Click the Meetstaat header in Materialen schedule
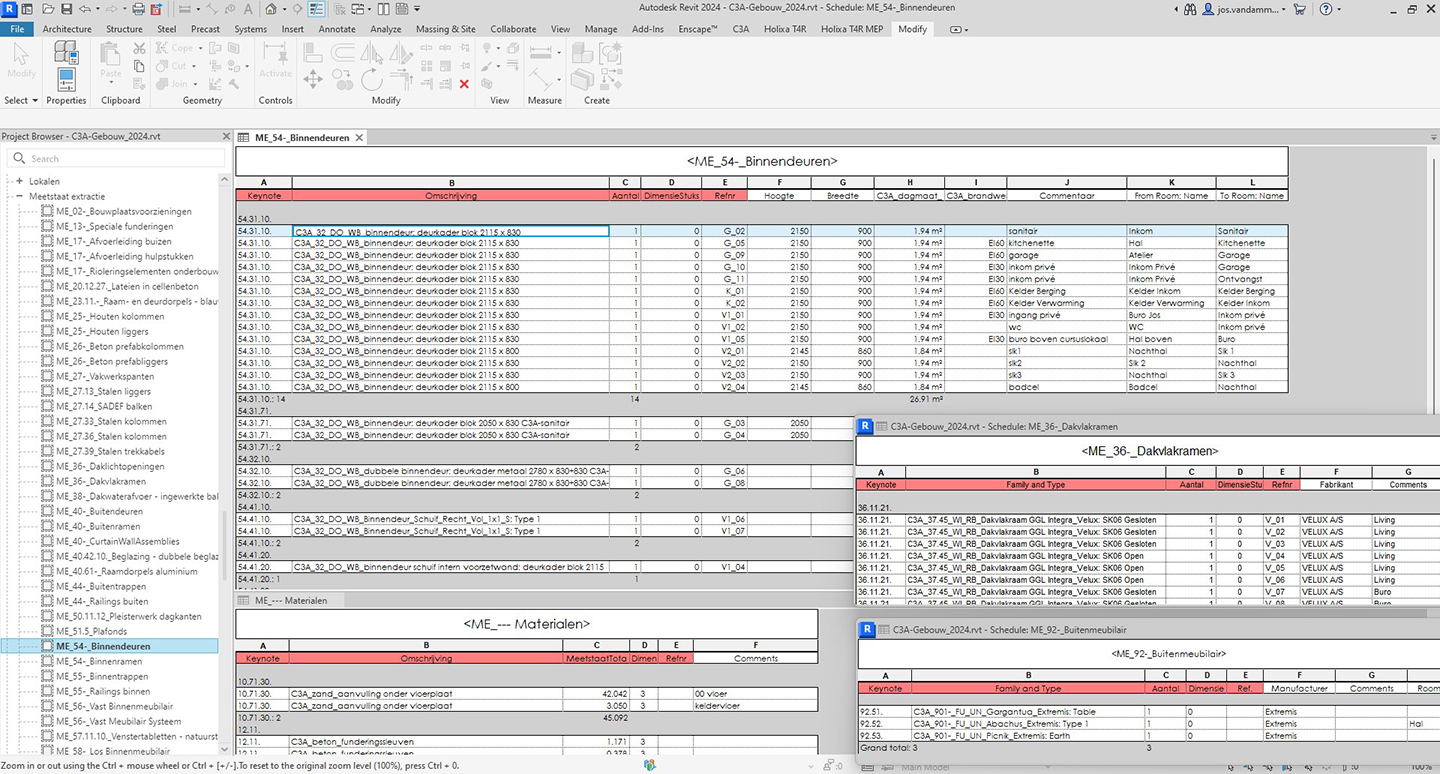1440x774 pixels. point(597,658)
